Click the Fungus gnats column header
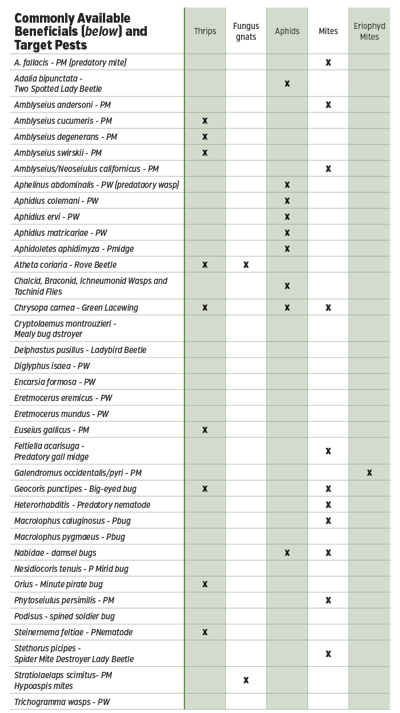Viewport: 400px width, 713px height. tap(246, 31)
